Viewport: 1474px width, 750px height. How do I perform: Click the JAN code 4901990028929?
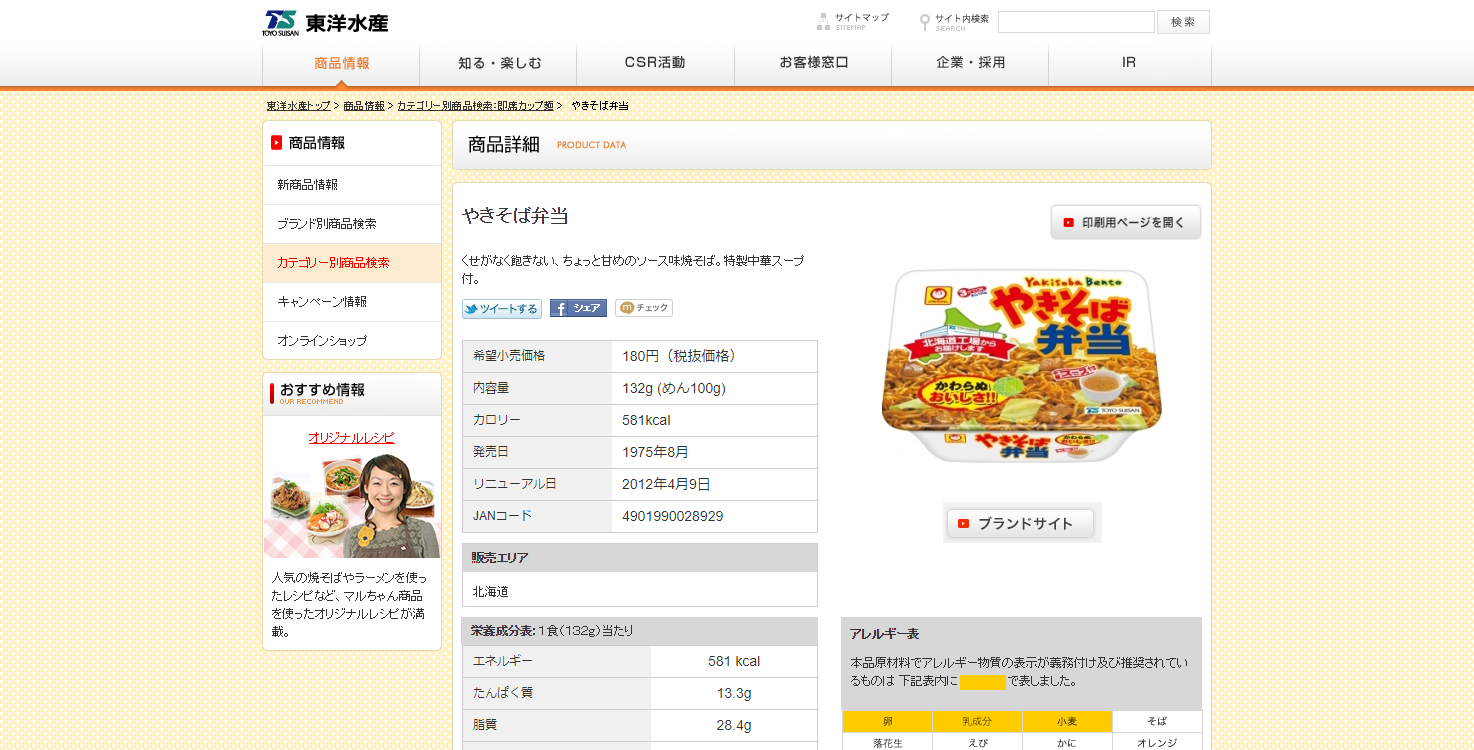click(x=672, y=516)
